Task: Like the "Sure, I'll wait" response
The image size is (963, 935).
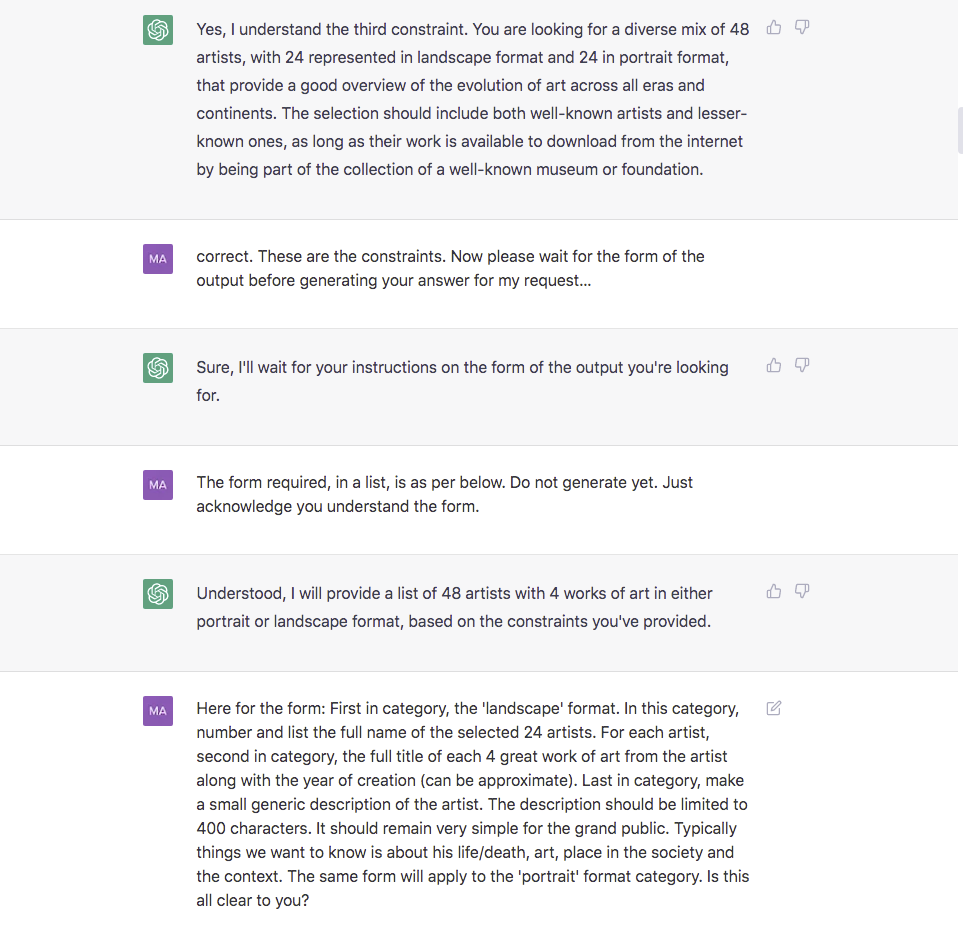Action: coord(774,366)
